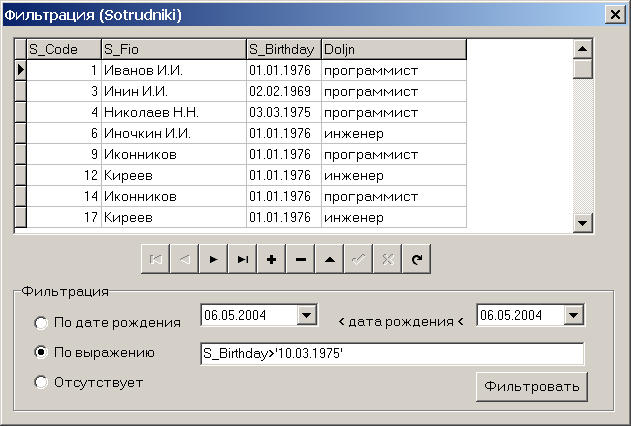This screenshot has height=426, width=631.
Task: Click the left date field text 06.05.2004
Action: [235, 315]
